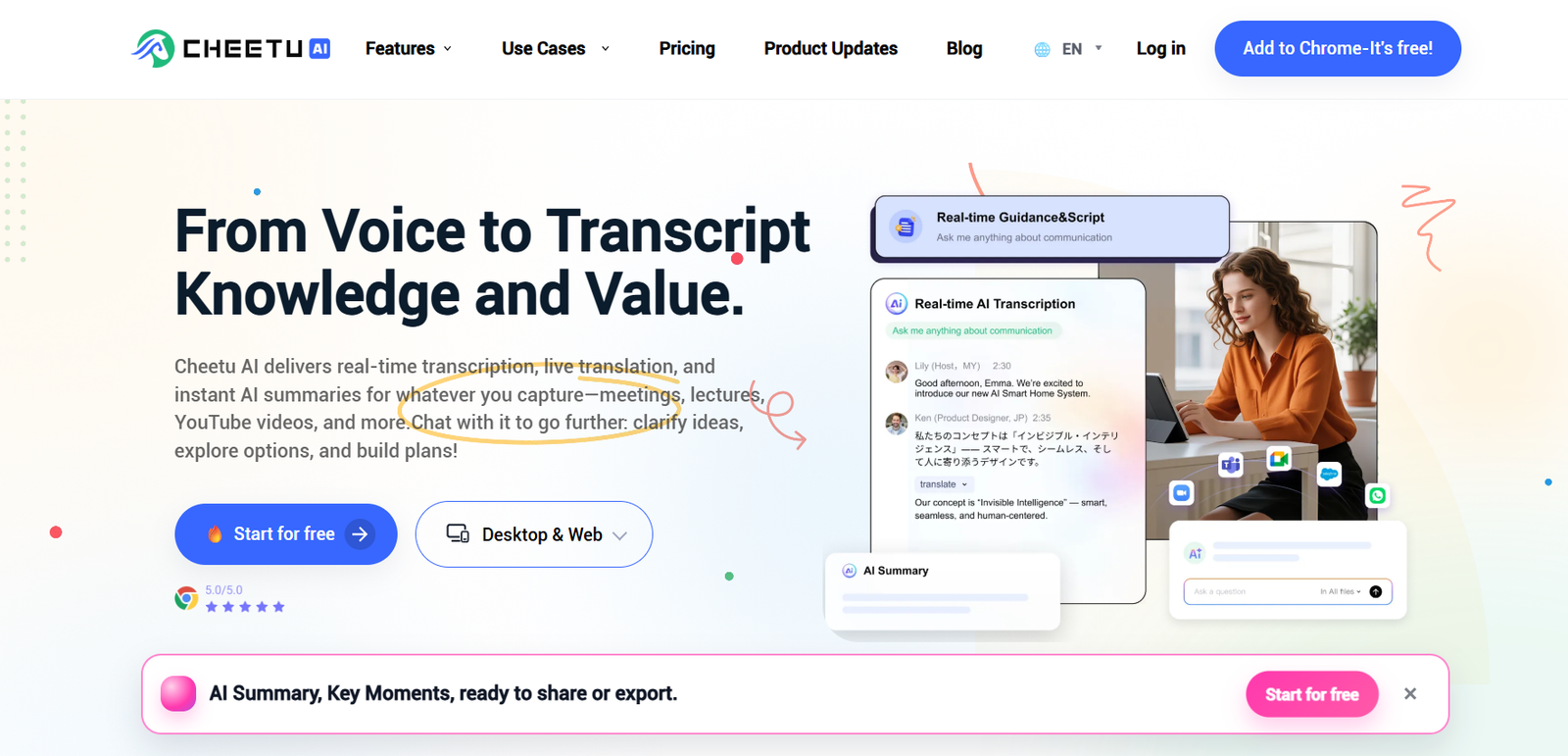The width and height of the screenshot is (1568, 756).
Task: Click the Microsoft Teams icon
Action: [1231, 465]
